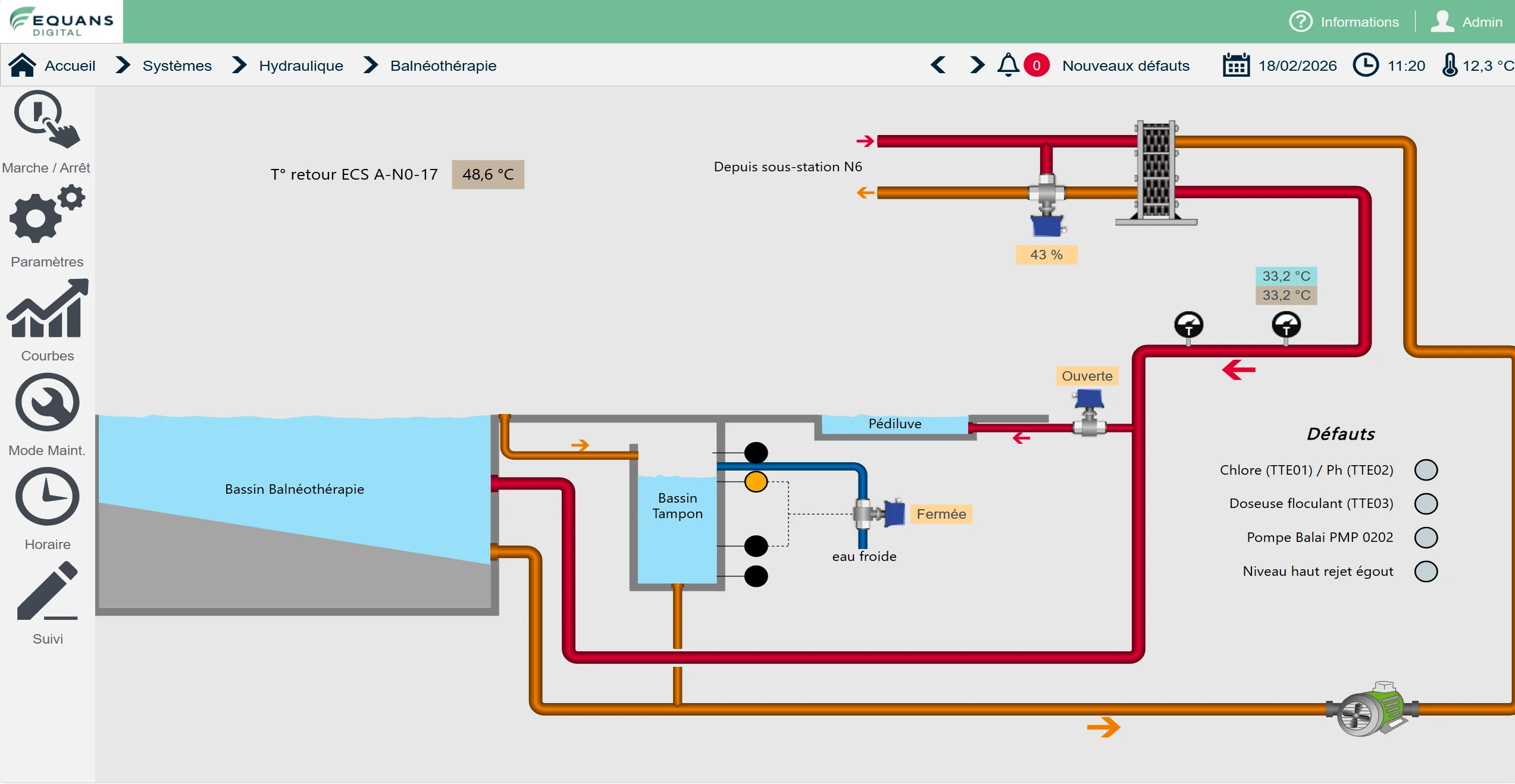Click the Pompe Balai PMP 0202 fault indicator
The width and height of the screenshot is (1515, 784).
1426,538
